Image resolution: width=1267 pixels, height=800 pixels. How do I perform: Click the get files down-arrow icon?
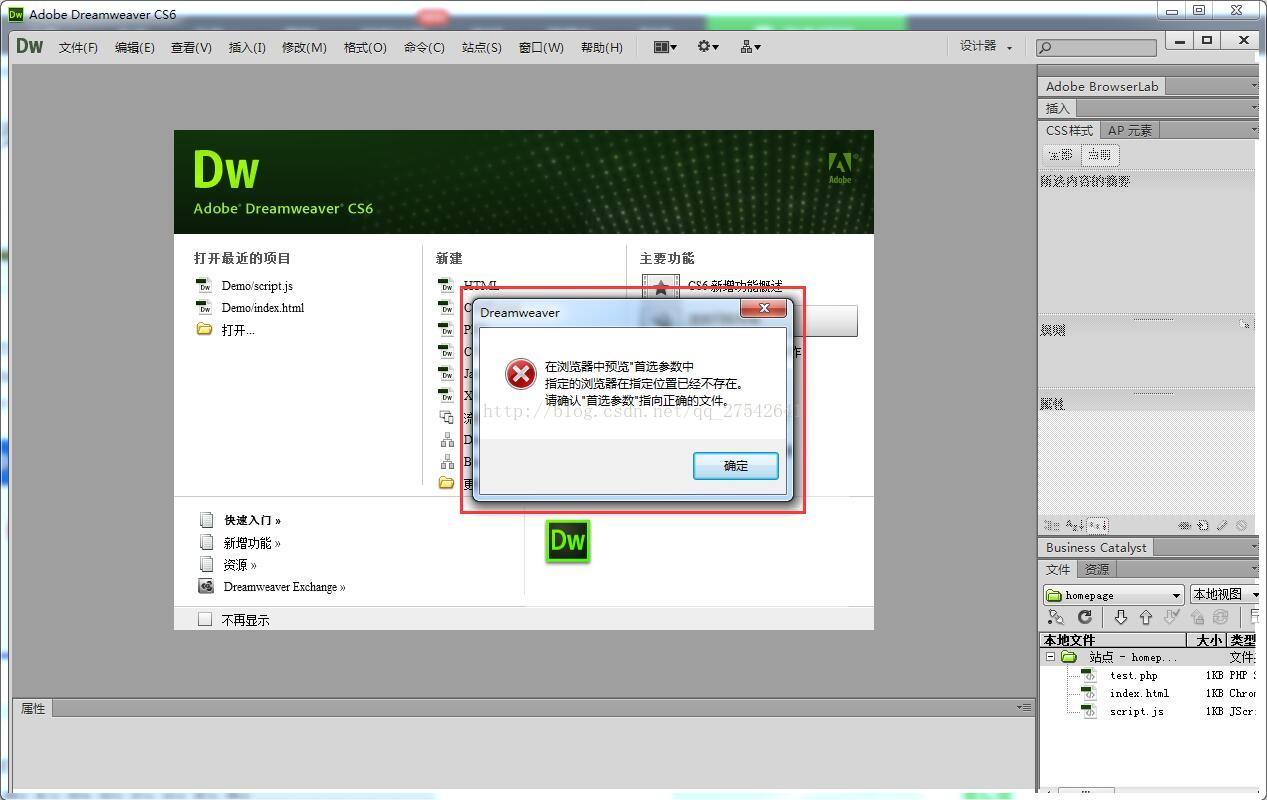coord(1120,618)
